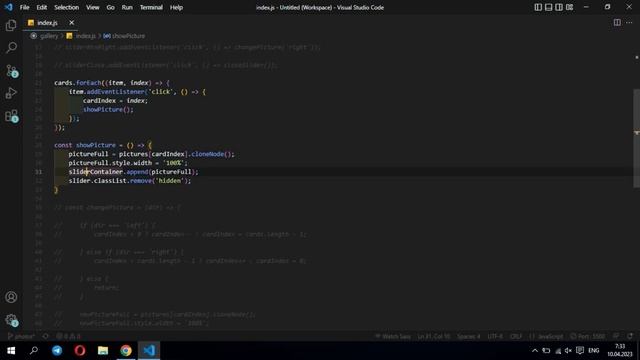Open Google Chrome from the taskbar
Viewport: 640px width, 360px height.
tap(126, 351)
